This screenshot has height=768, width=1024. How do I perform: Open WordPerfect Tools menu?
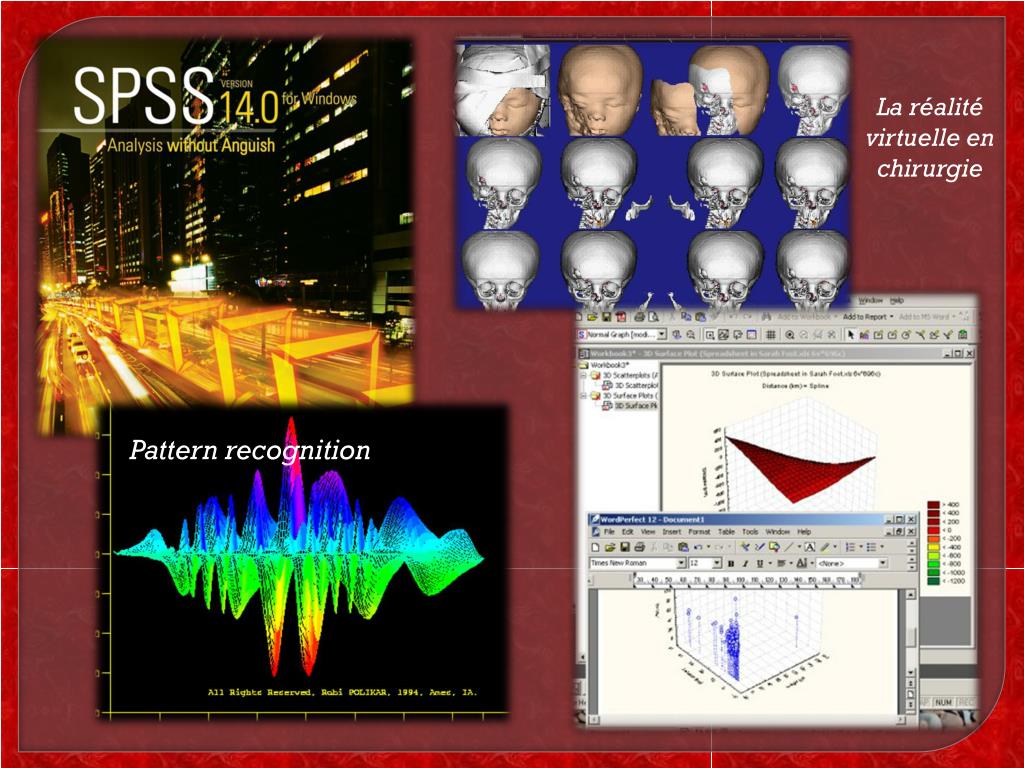click(750, 532)
